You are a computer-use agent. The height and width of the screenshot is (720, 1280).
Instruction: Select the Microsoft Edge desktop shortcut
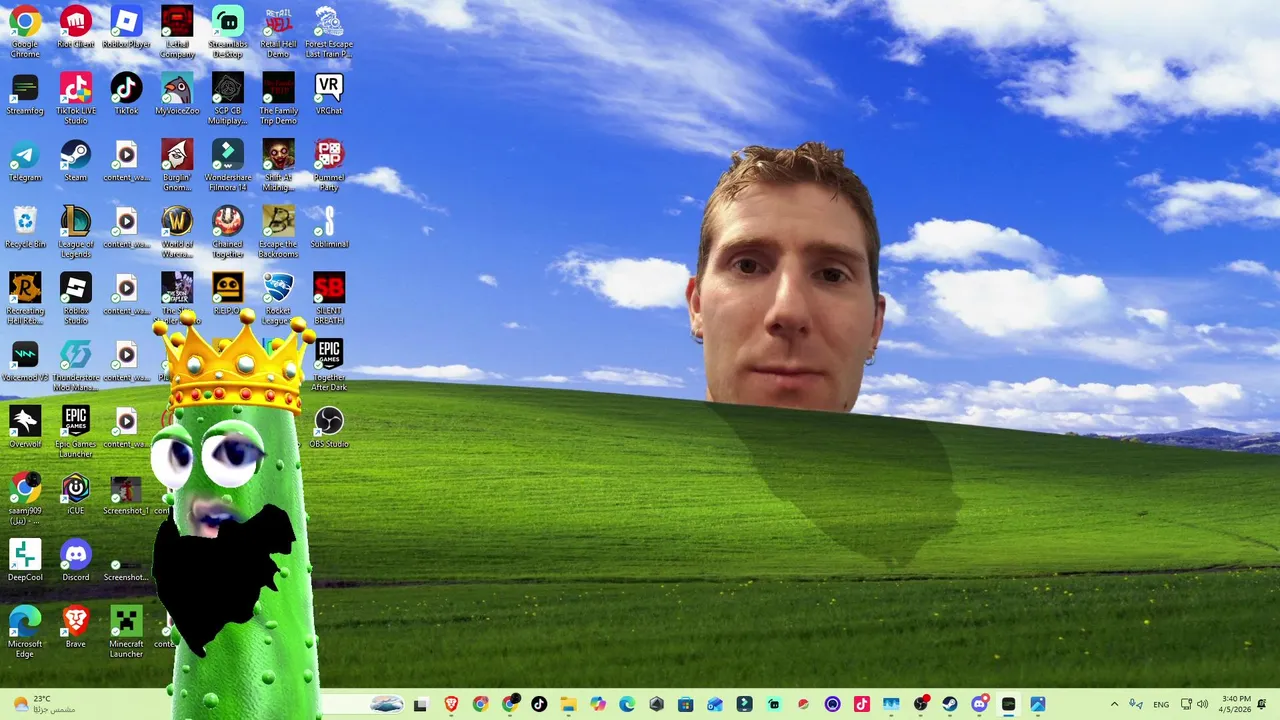25,632
